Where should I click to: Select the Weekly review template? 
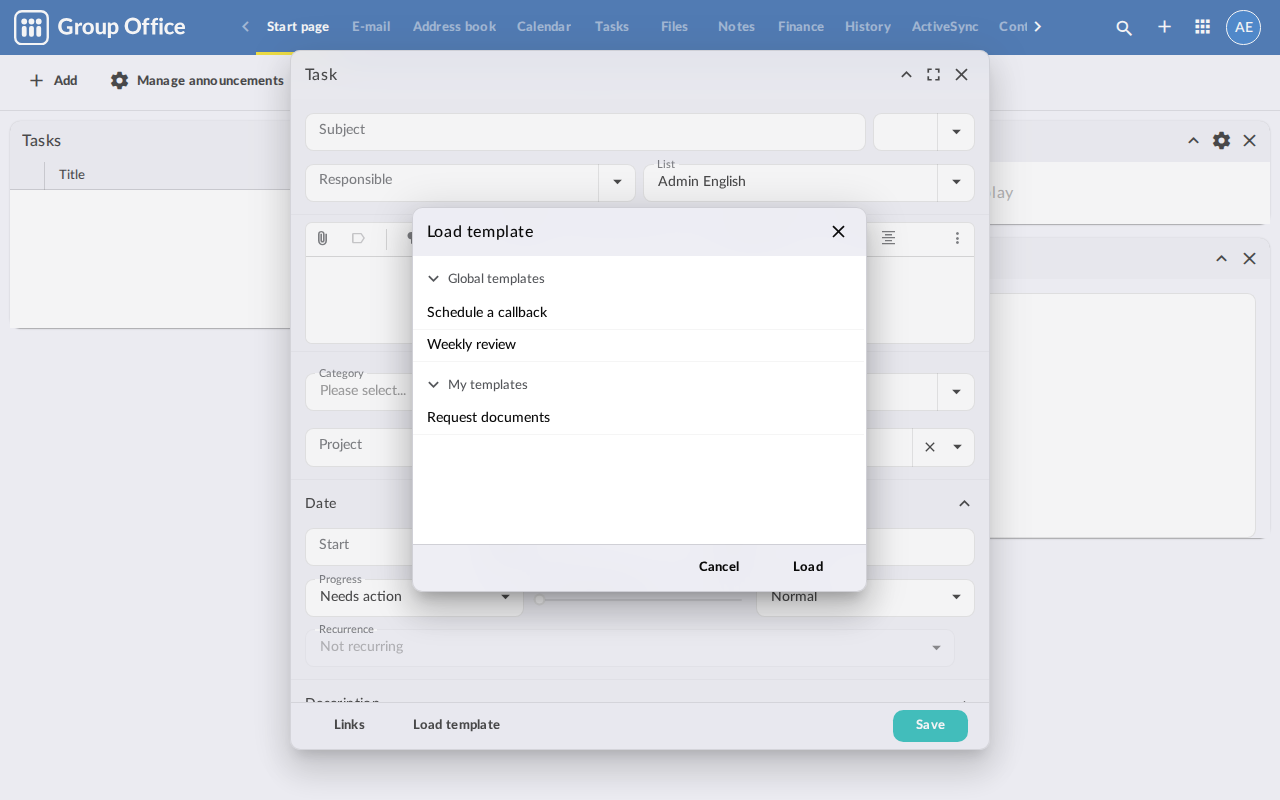[639, 345]
